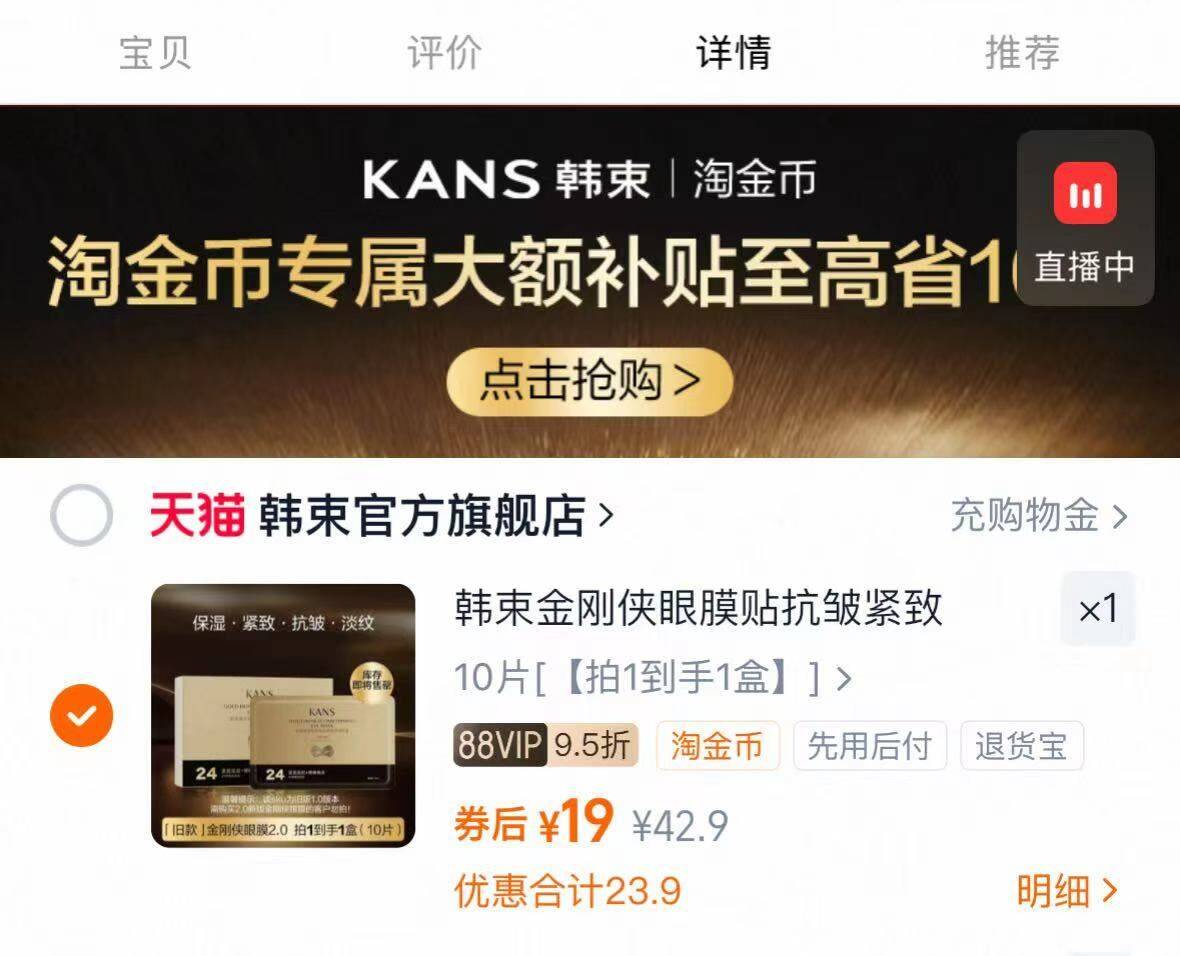Expand the 明细 discount details
1180x956 pixels.
(x=1067, y=891)
